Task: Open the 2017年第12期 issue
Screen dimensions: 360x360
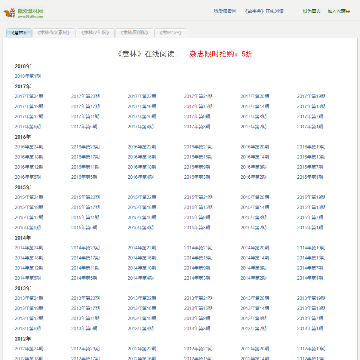Action: [29, 117]
